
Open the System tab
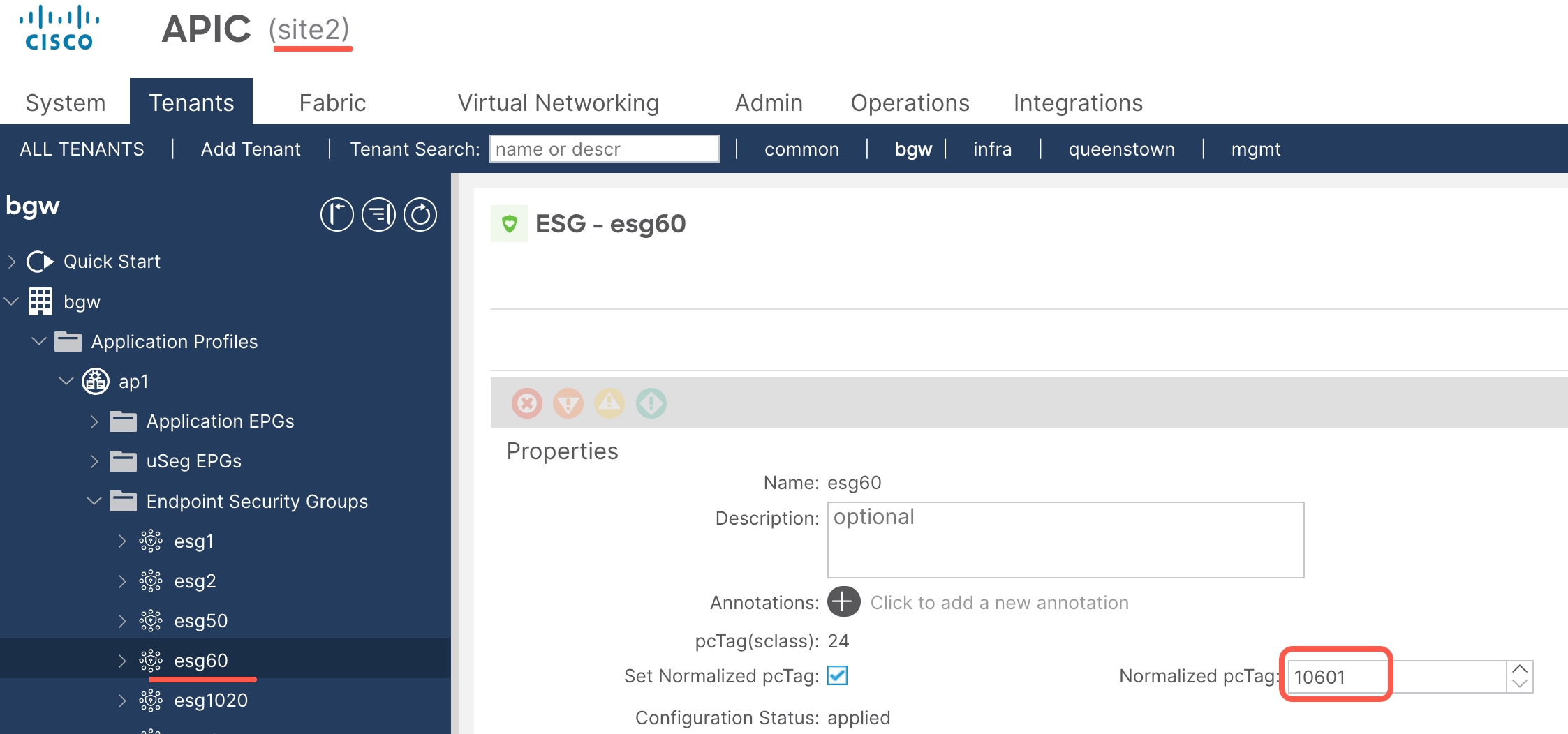click(x=66, y=103)
